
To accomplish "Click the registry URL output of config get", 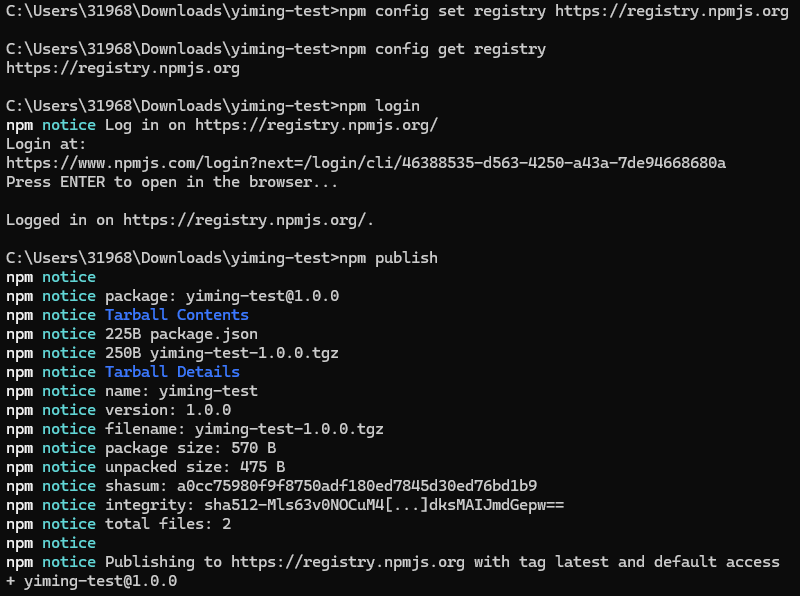I will (x=123, y=68).
